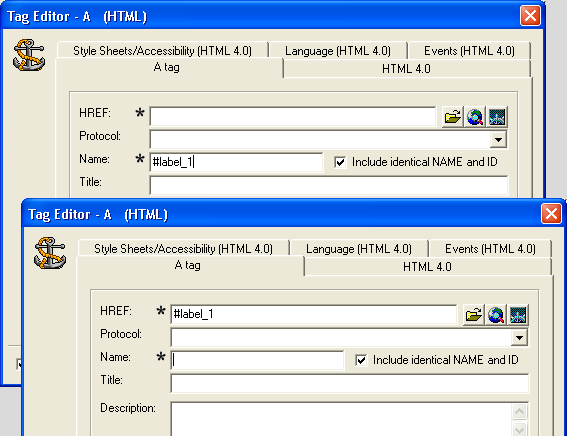Click the rightmost HREF icon in the front dialog
567x436 pixels.
[x=518, y=315]
